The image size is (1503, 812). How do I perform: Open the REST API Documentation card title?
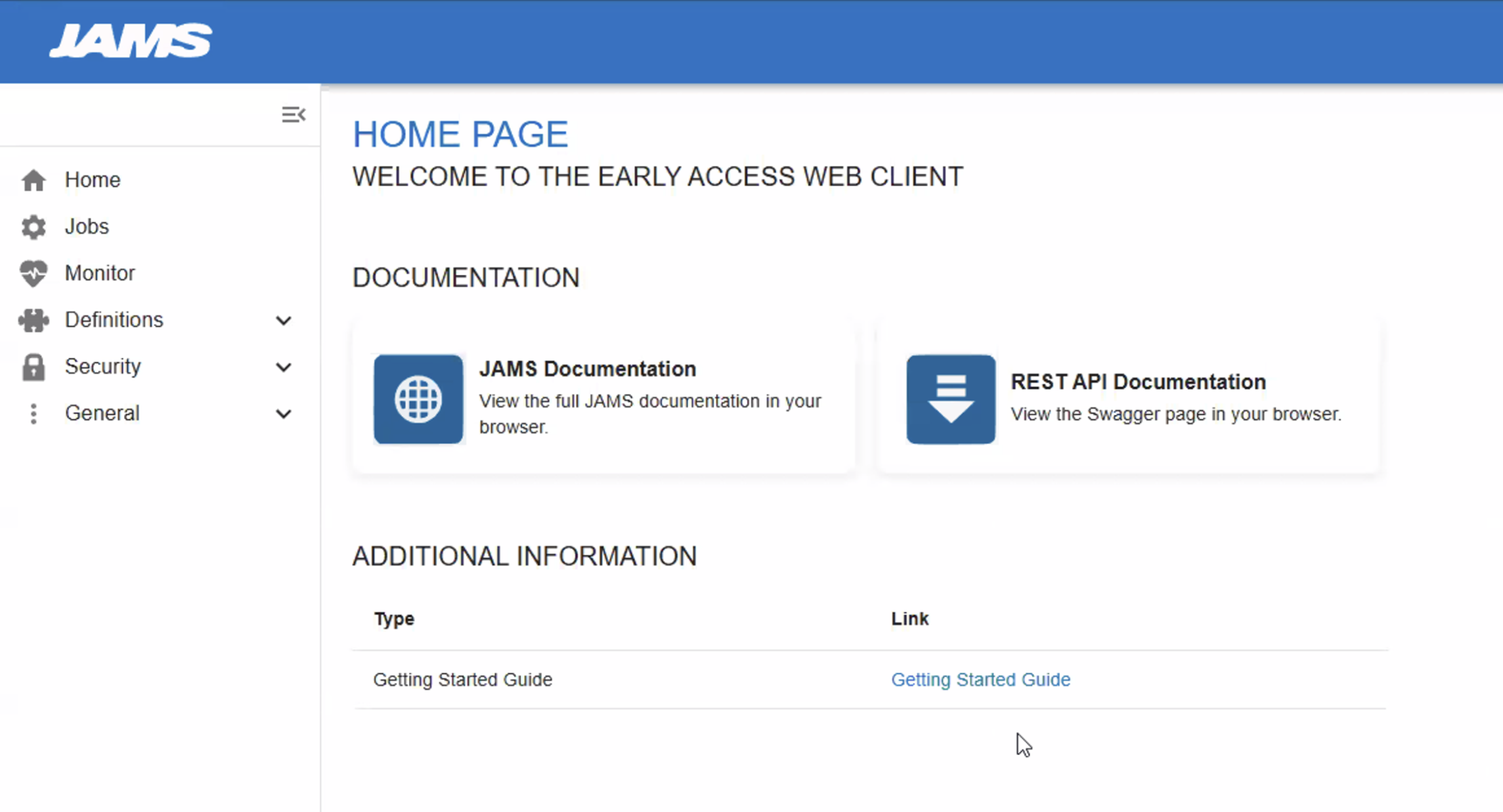tap(1138, 382)
